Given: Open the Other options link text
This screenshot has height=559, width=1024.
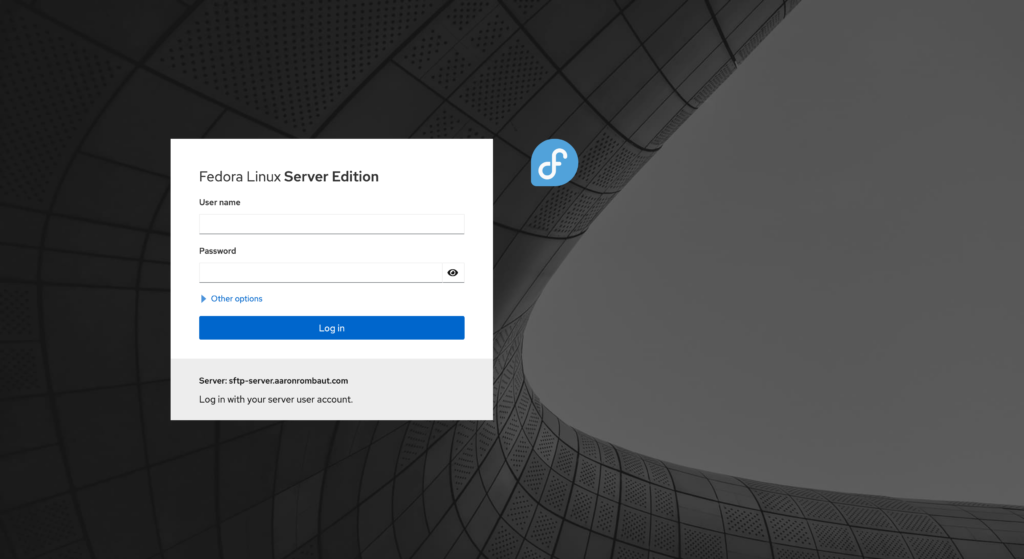Looking at the screenshot, I should coord(237,299).
